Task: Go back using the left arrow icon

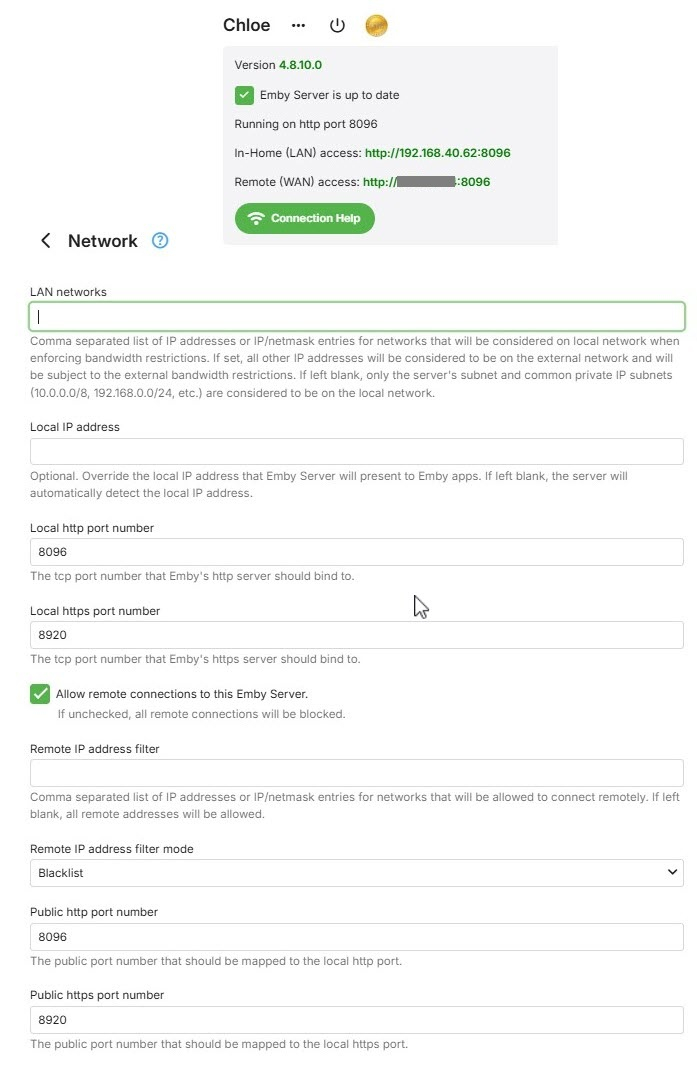Action: (x=45, y=241)
